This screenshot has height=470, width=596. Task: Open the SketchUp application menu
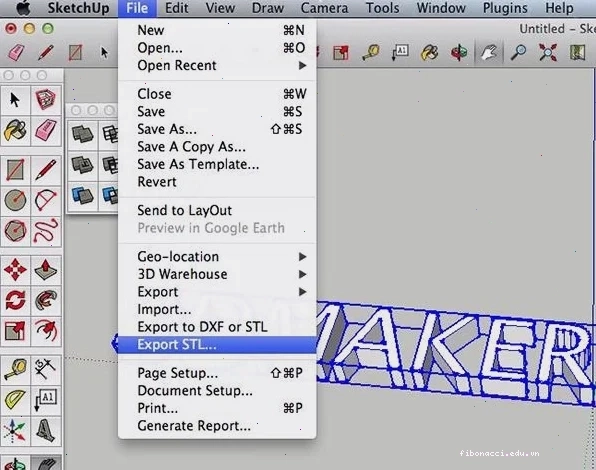pos(78,8)
